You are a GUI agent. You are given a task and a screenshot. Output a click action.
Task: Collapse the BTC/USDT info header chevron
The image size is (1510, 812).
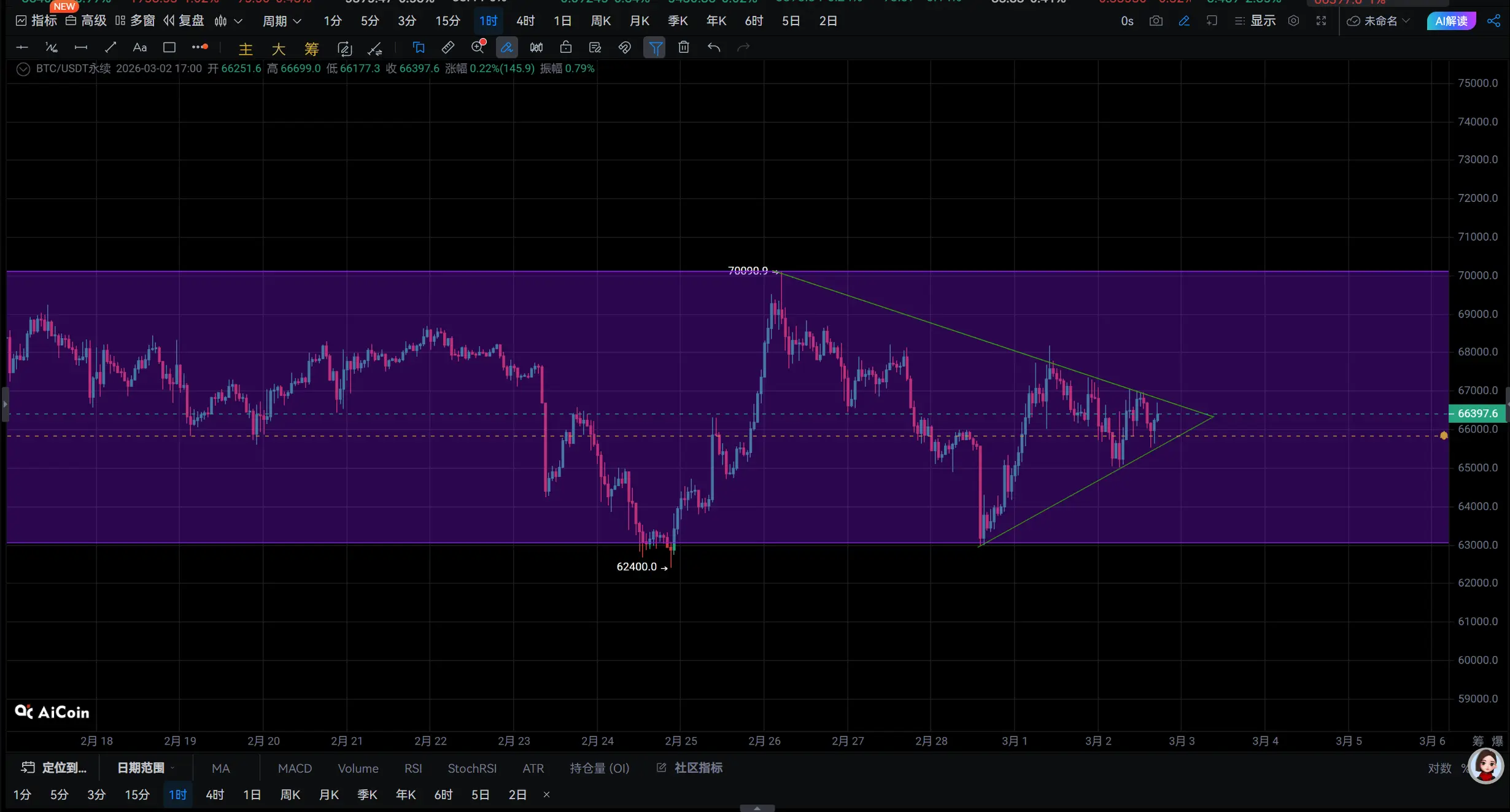pyautogui.click(x=23, y=69)
